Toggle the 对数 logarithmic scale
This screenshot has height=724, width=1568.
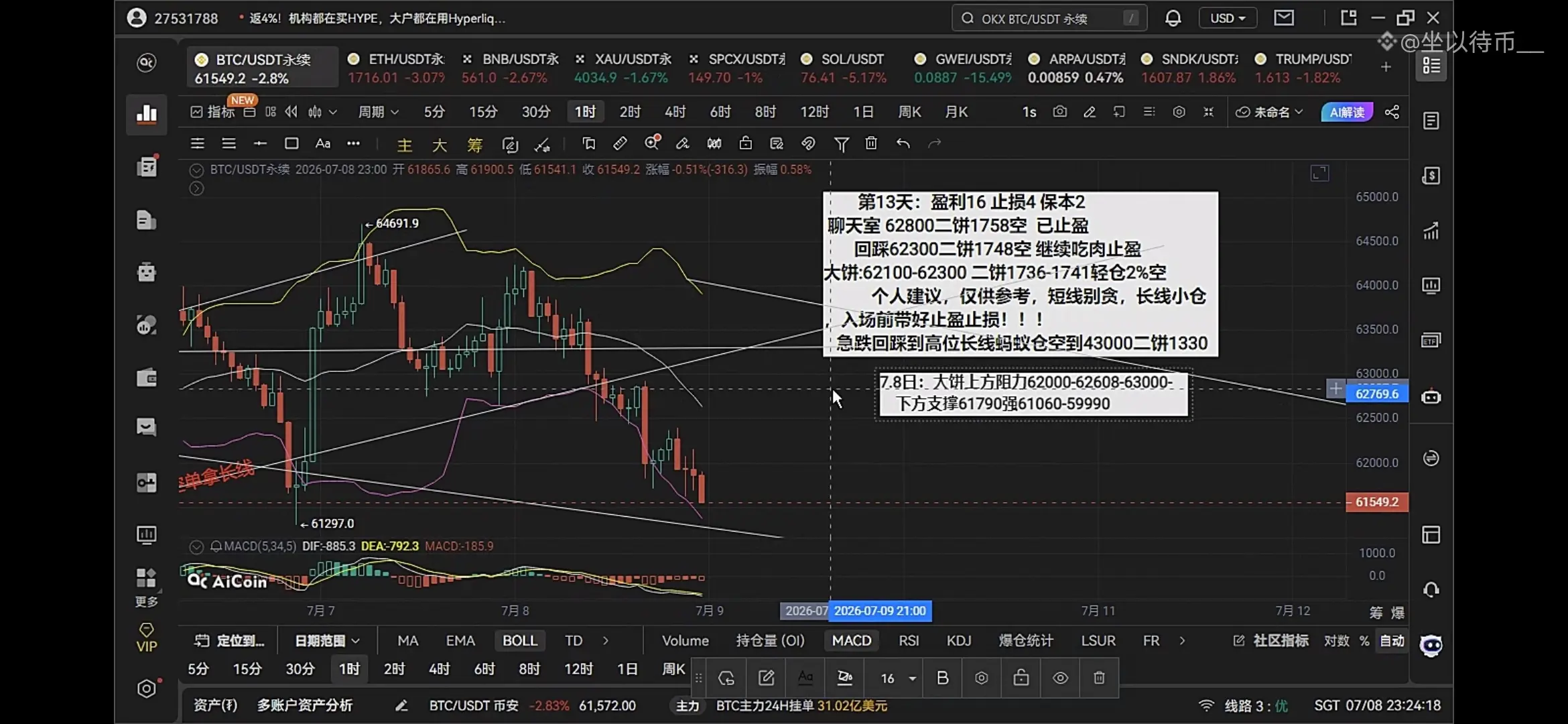1336,641
